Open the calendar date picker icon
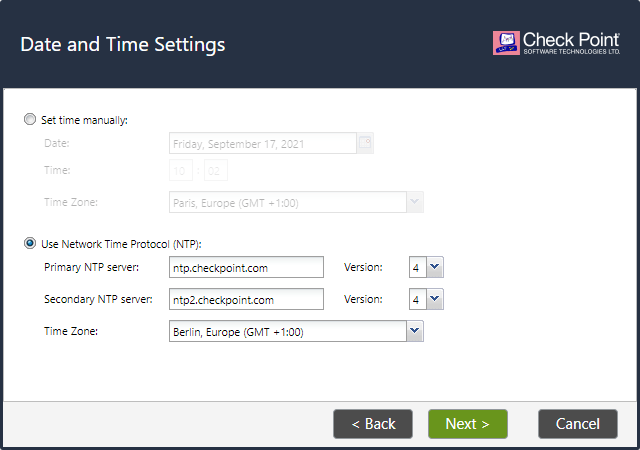This screenshot has height=450, width=640. point(365,143)
